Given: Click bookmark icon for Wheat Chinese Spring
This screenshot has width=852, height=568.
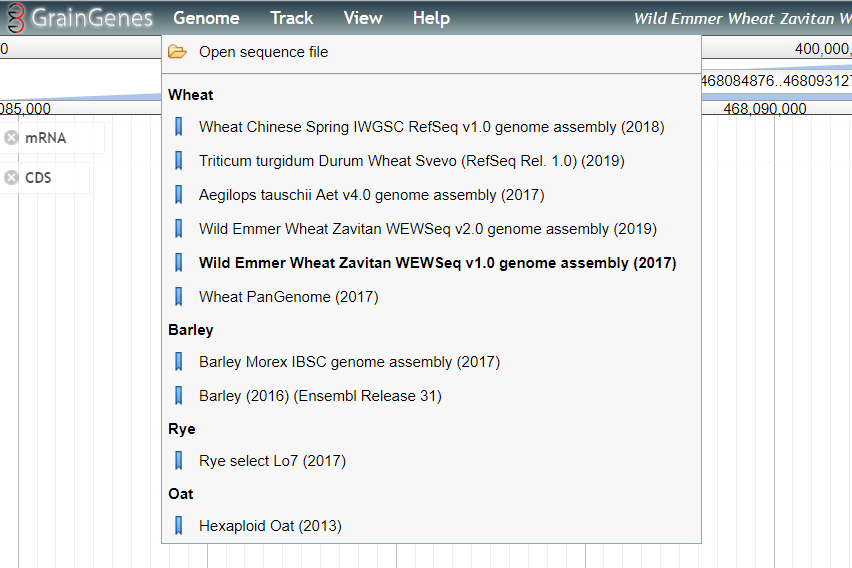Looking at the screenshot, I should pyautogui.click(x=178, y=127).
